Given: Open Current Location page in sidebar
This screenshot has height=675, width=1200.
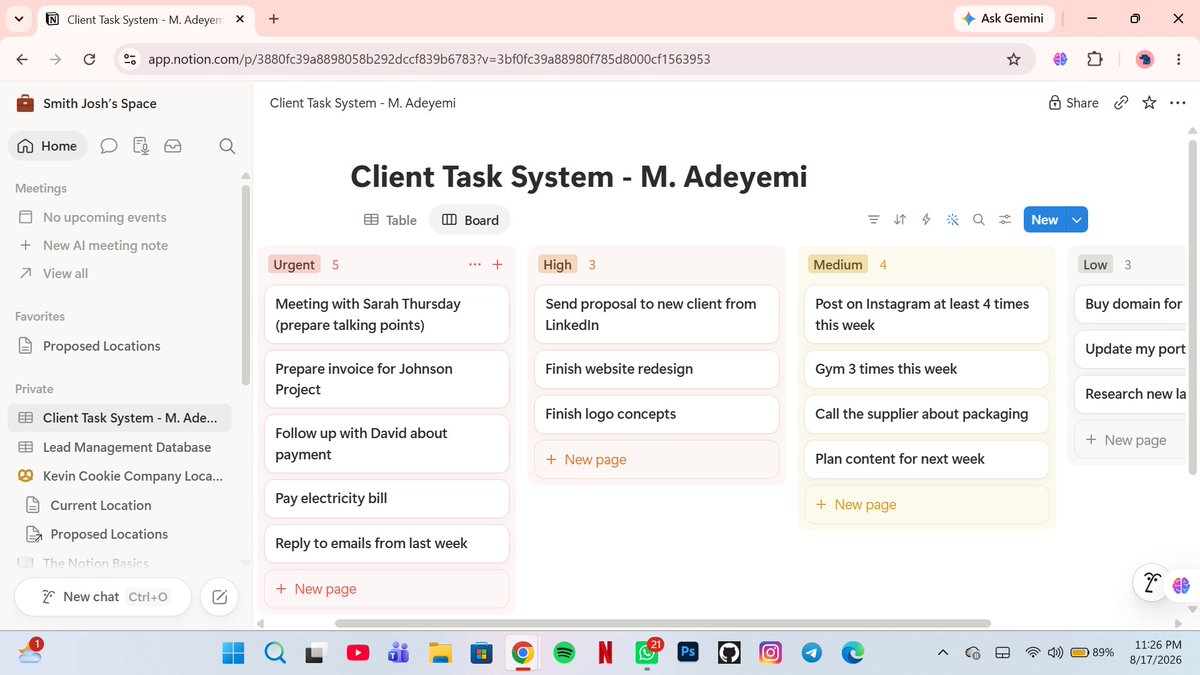Looking at the screenshot, I should 119,505.
